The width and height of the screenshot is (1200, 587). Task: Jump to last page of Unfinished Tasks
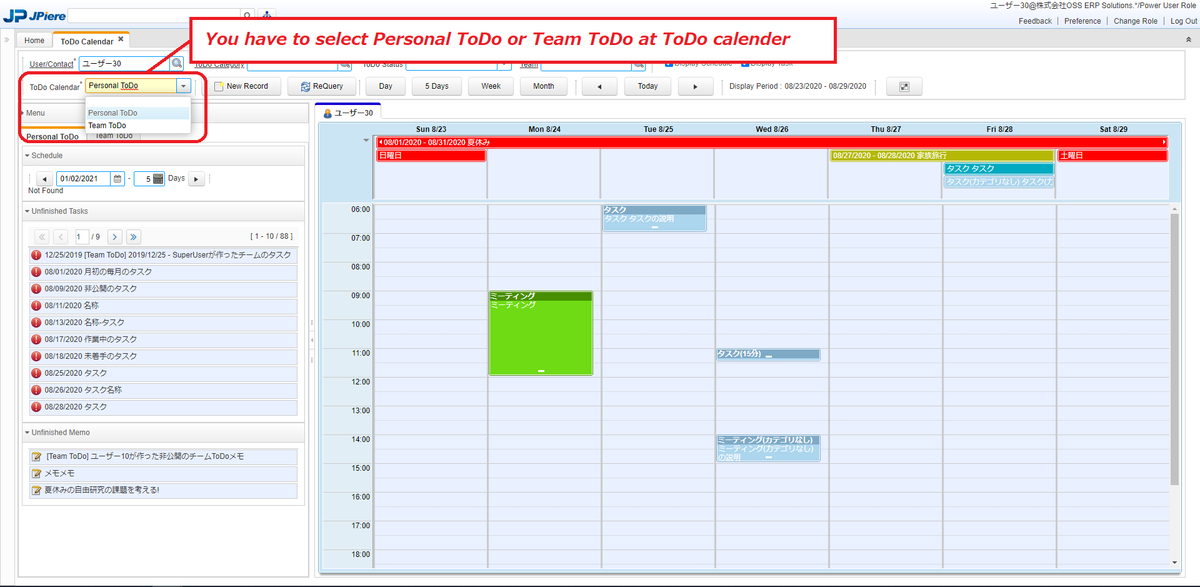point(134,236)
